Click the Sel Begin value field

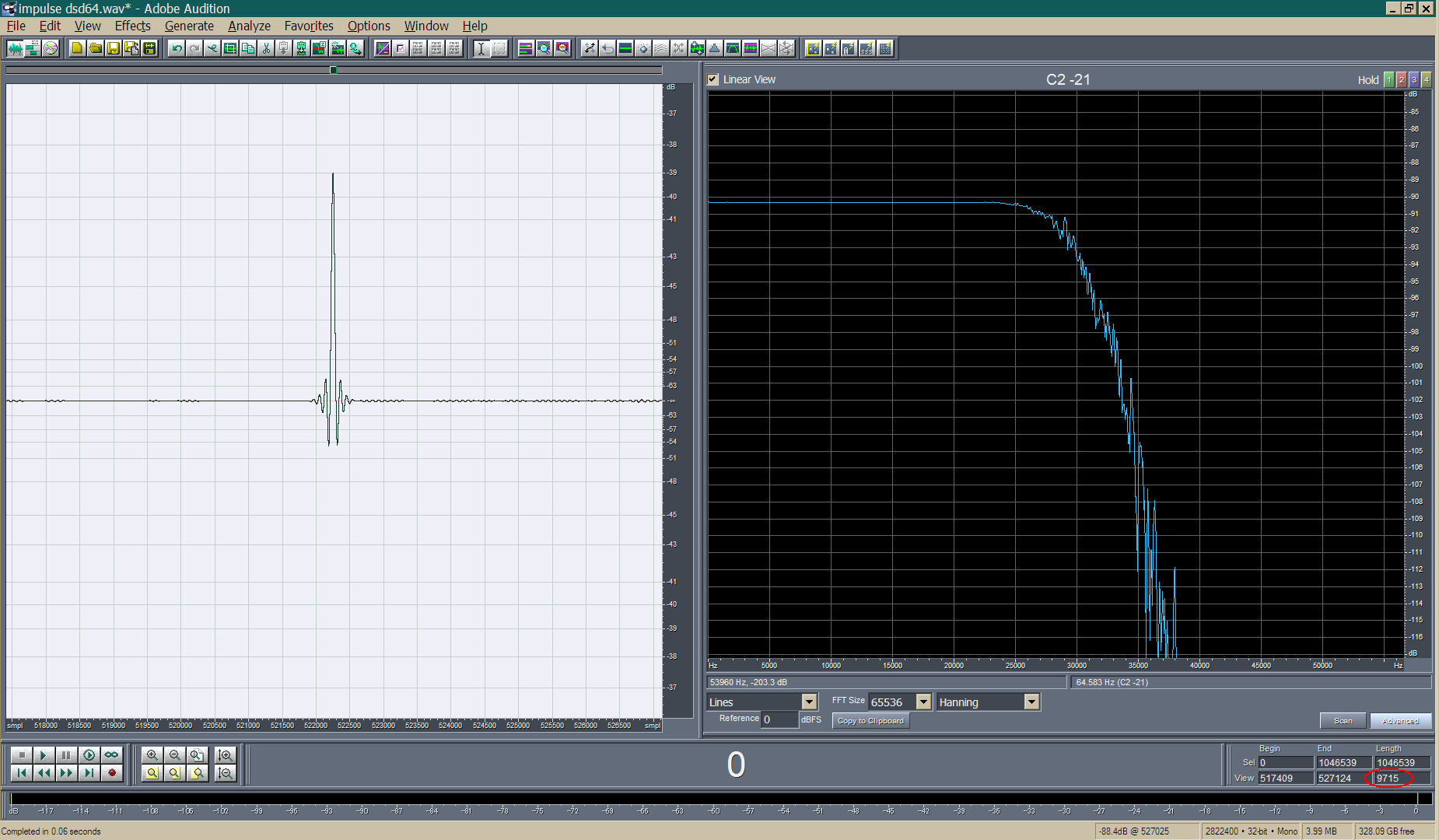pyautogui.click(x=1285, y=763)
